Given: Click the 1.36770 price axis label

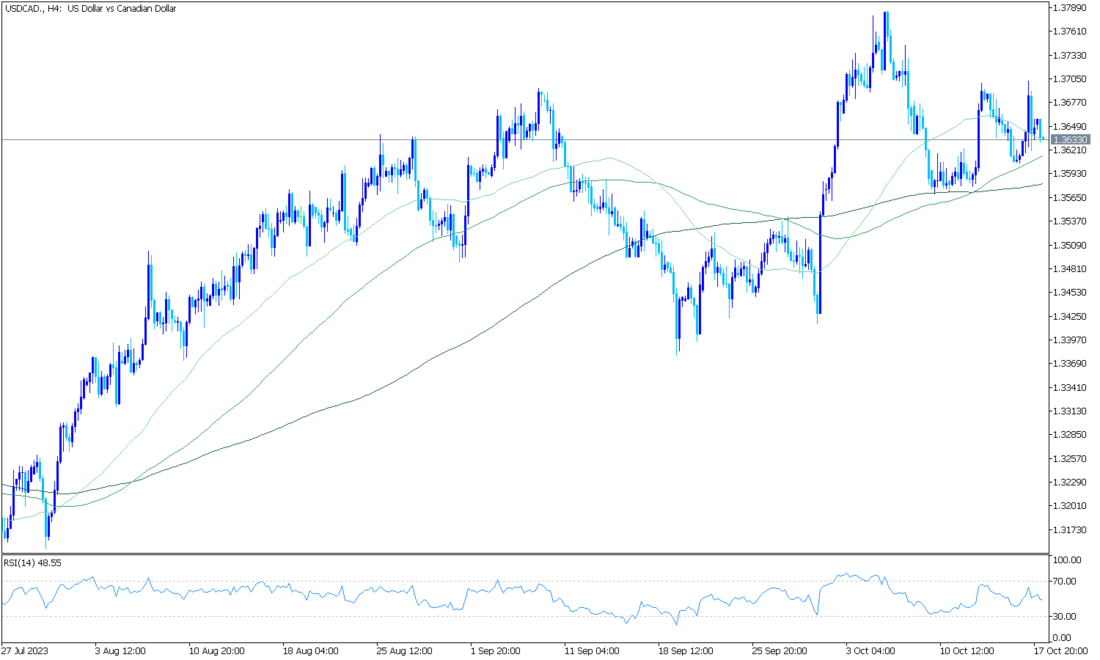Looking at the screenshot, I should pyautogui.click(x=1070, y=102).
